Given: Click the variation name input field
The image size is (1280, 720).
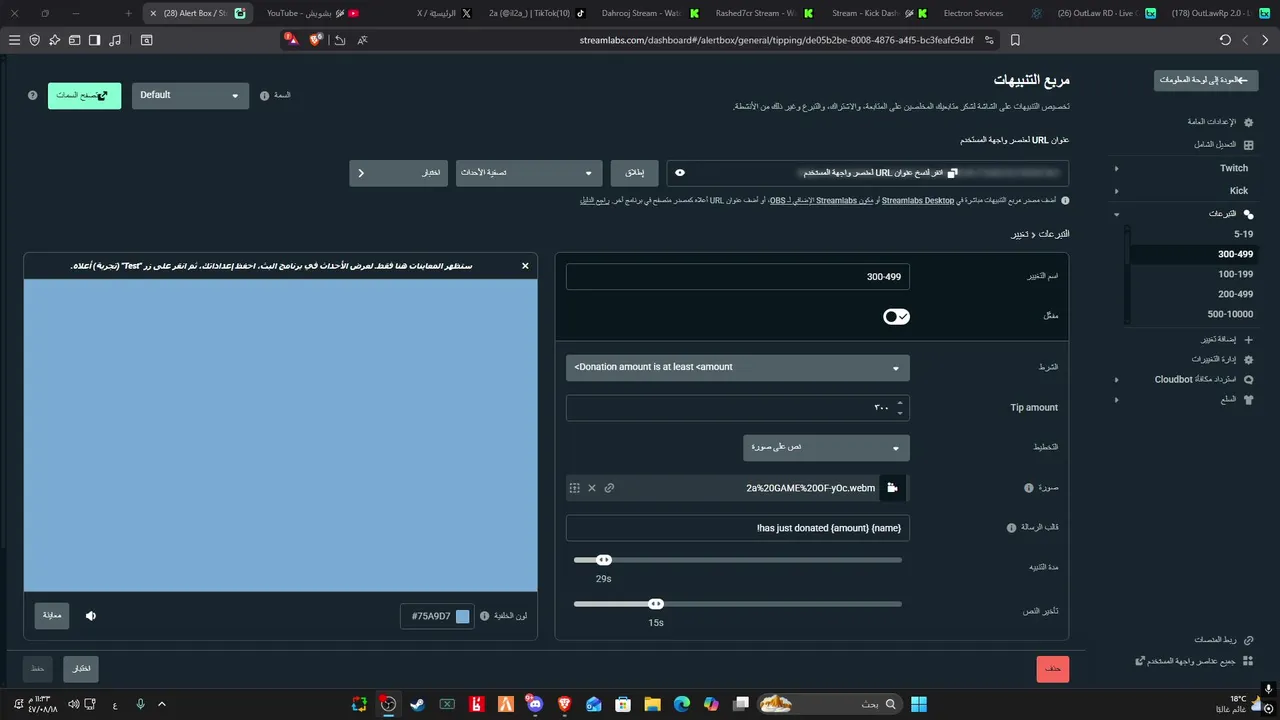Looking at the screenshot, I should coord(738,276).
